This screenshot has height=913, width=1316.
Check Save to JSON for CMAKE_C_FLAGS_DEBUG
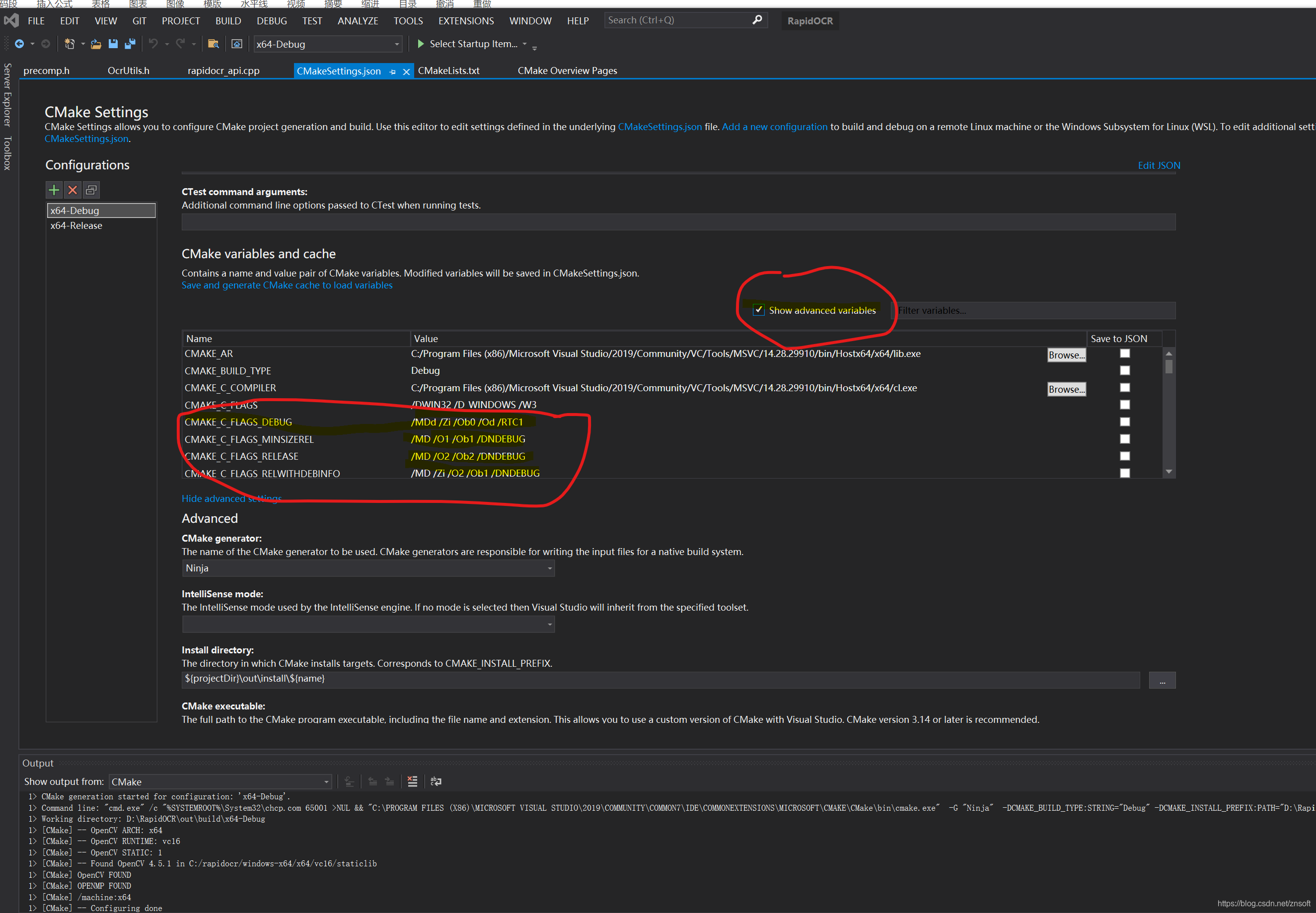(x=1124, y=422)
